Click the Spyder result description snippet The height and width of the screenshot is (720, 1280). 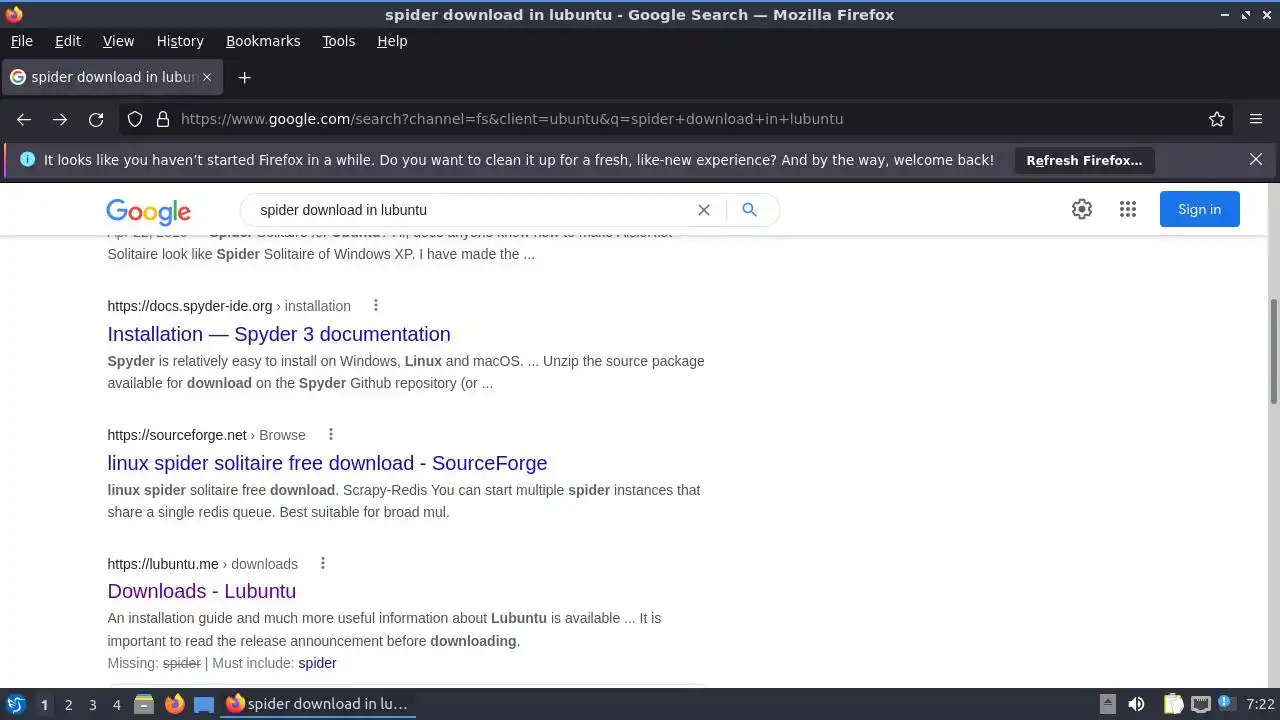point(406,372)
